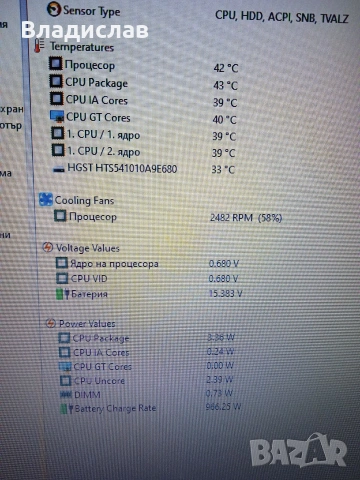Click the Voltage Values lightning icon
360x480 pixels.
pos(47,247)
